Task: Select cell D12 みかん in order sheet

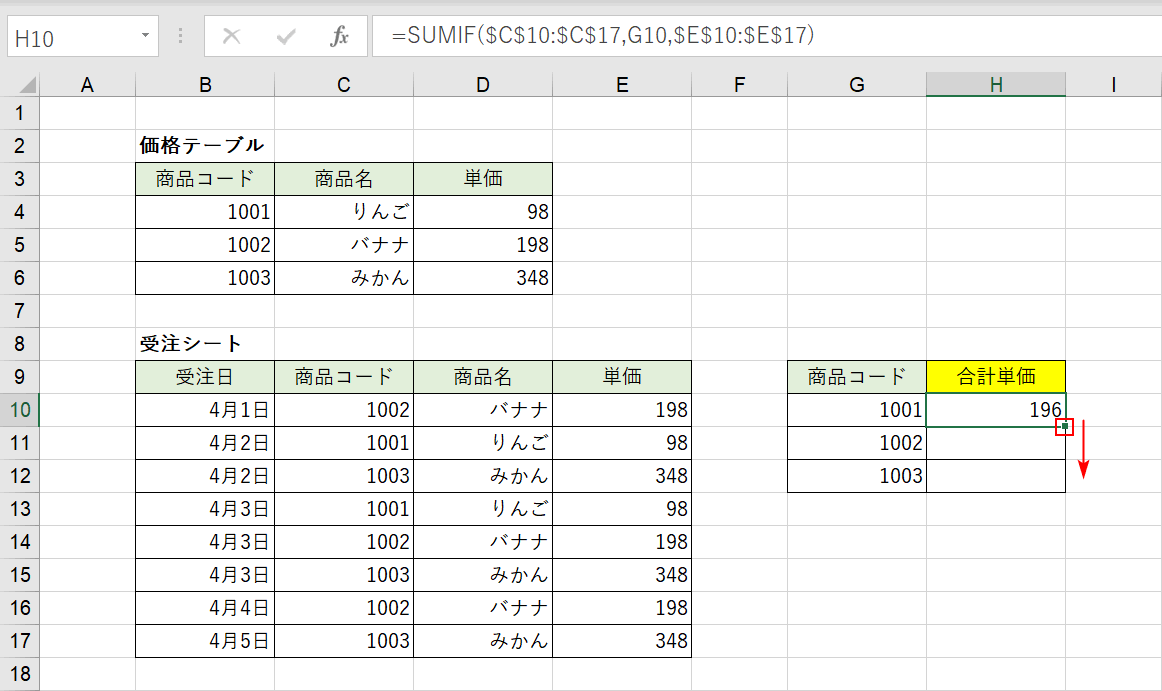Action: coord(483,476)
